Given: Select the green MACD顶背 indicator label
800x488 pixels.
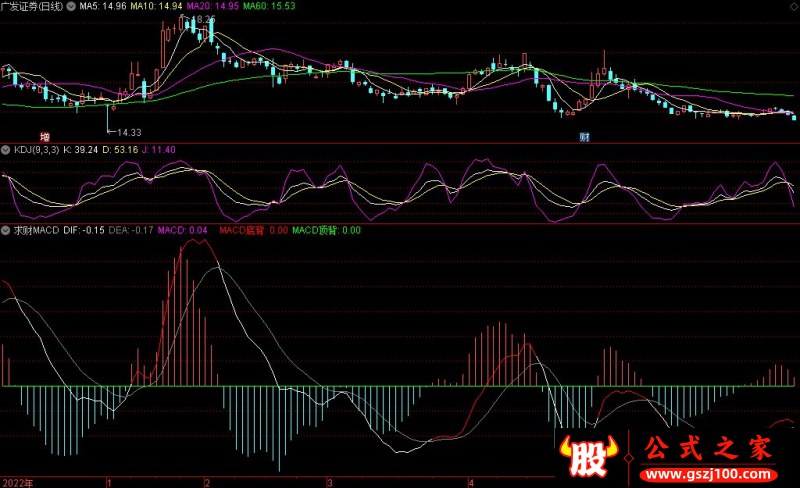Looking at the screenshot, I should coord(326,230).
